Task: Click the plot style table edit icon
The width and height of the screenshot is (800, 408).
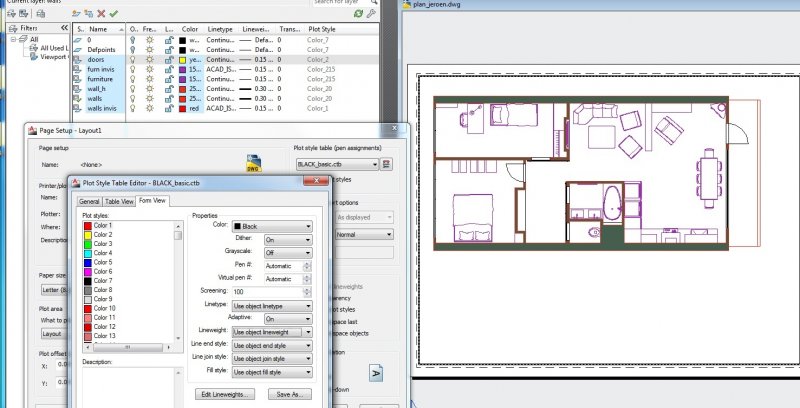Action: pos(386,163)
